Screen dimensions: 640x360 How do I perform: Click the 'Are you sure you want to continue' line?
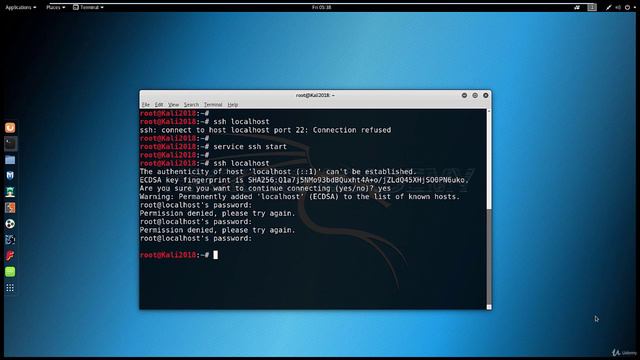[x=265, y=189]
